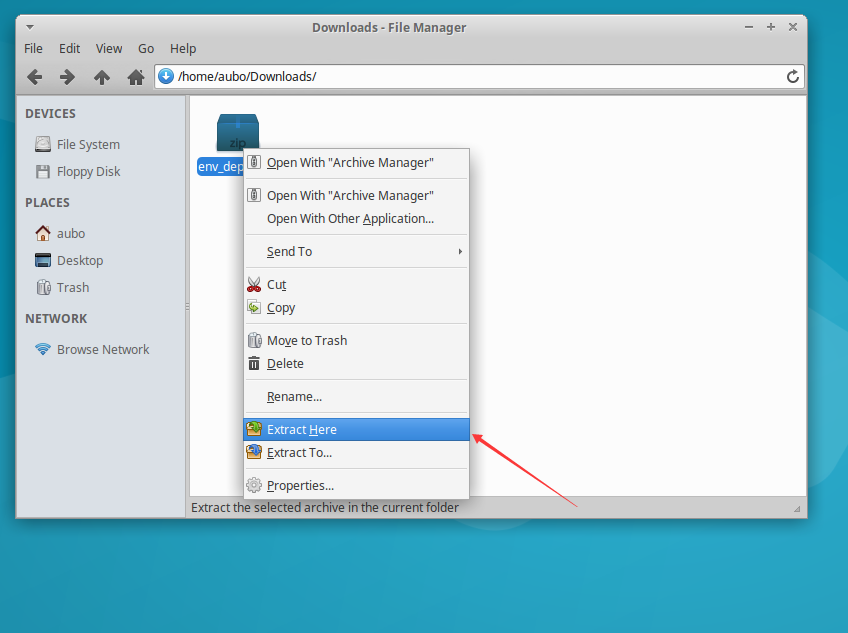Open the File menu

33,49
